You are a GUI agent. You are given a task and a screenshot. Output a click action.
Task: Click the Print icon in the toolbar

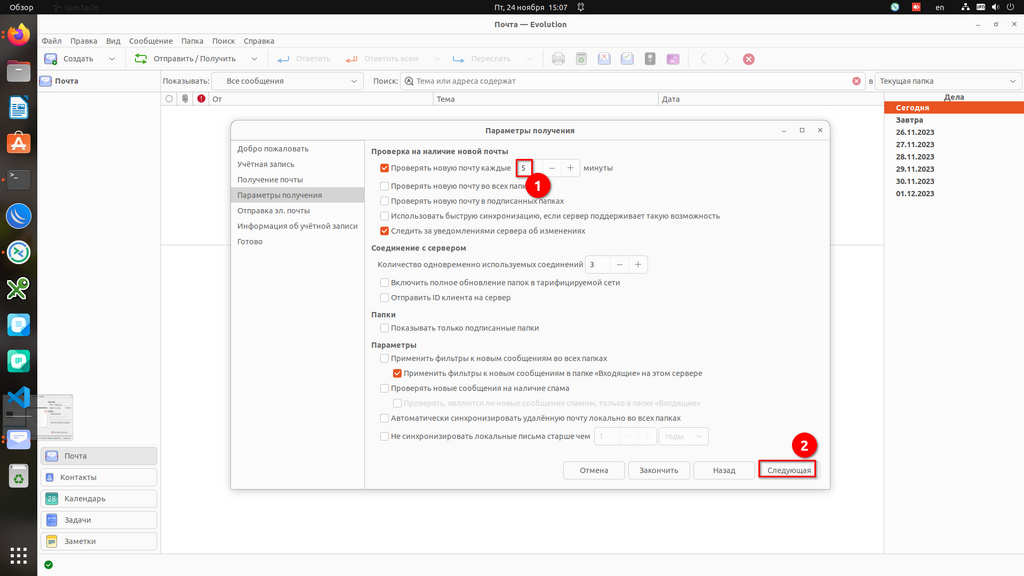point(559,59)
